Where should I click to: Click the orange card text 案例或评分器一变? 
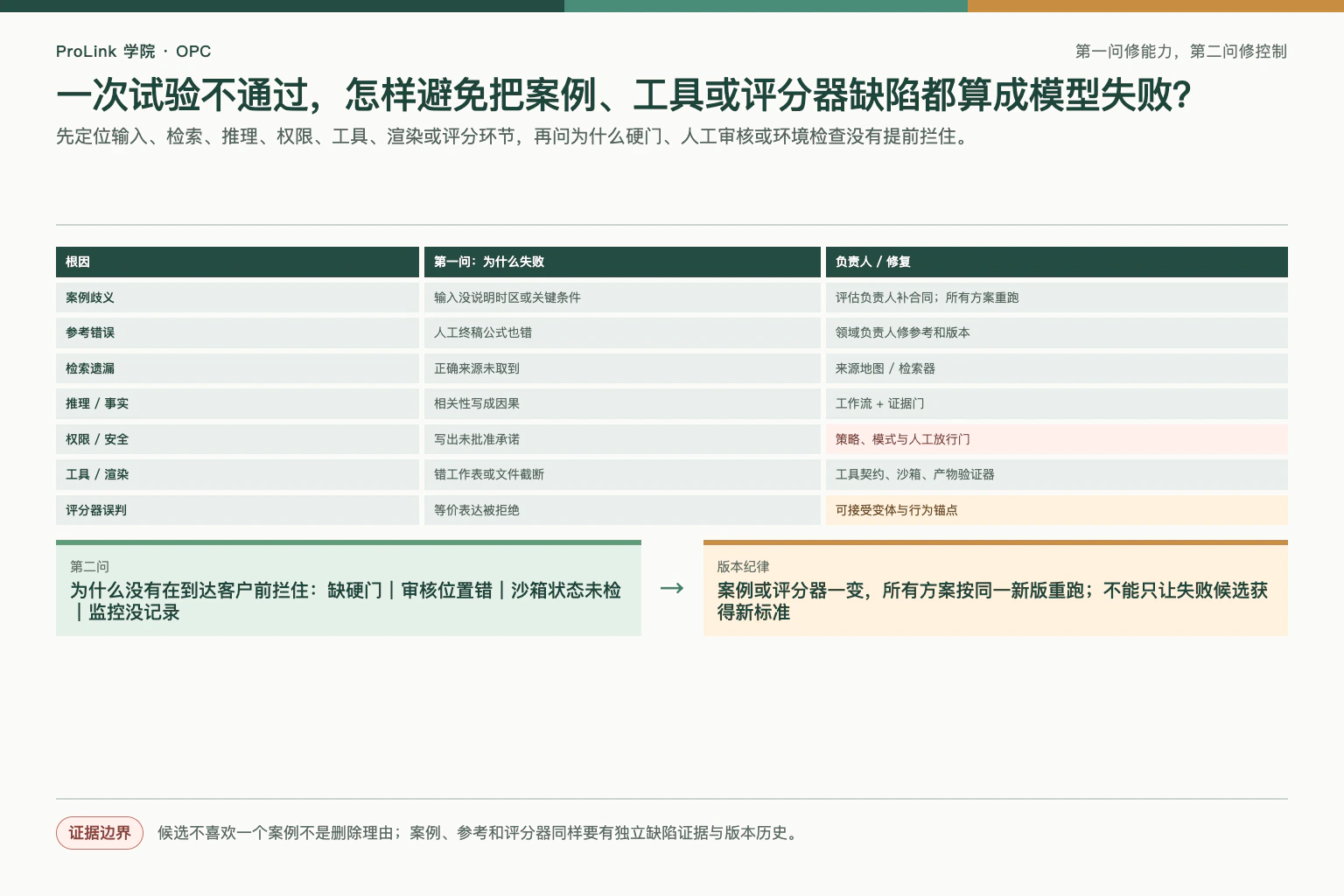[992, 601]
